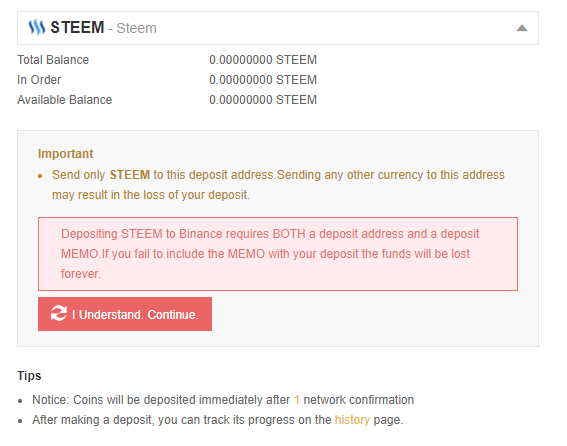Click the 'Tips' heading

click(29, 375)
